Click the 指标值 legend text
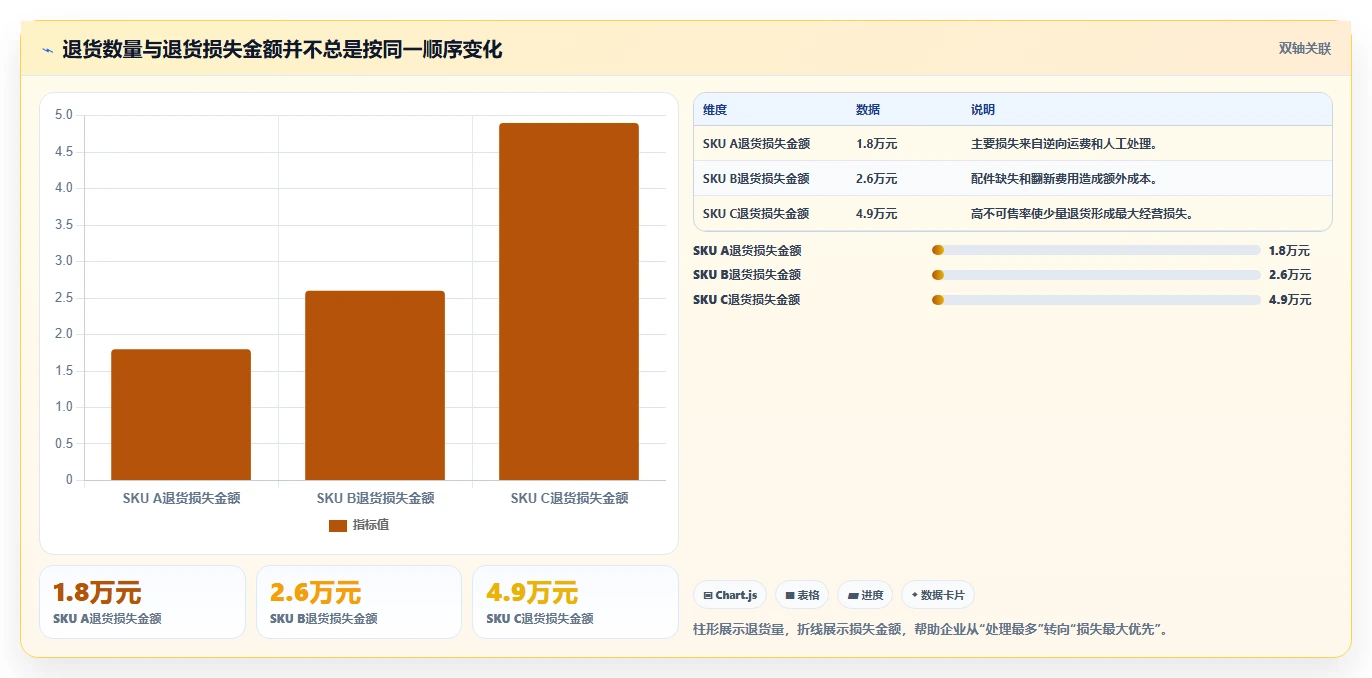This screenshot has height=678, width=1372. coord(370,525)
